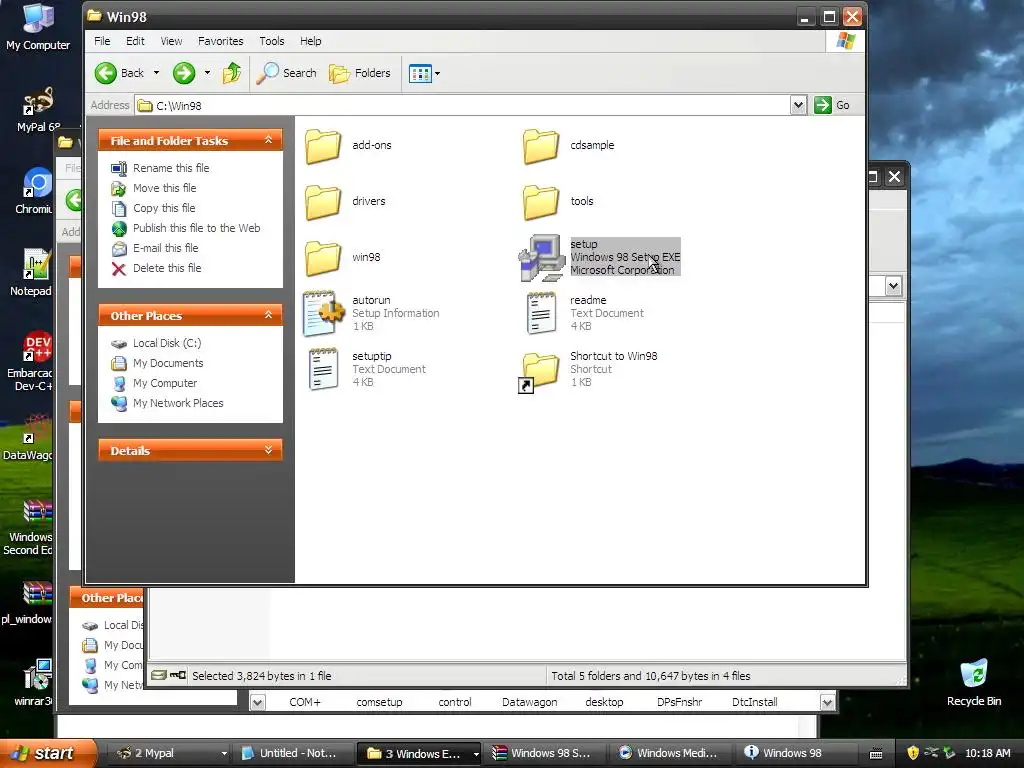Open the View menu
This screenshot has width=1024, height=768.
coord(171,40)
